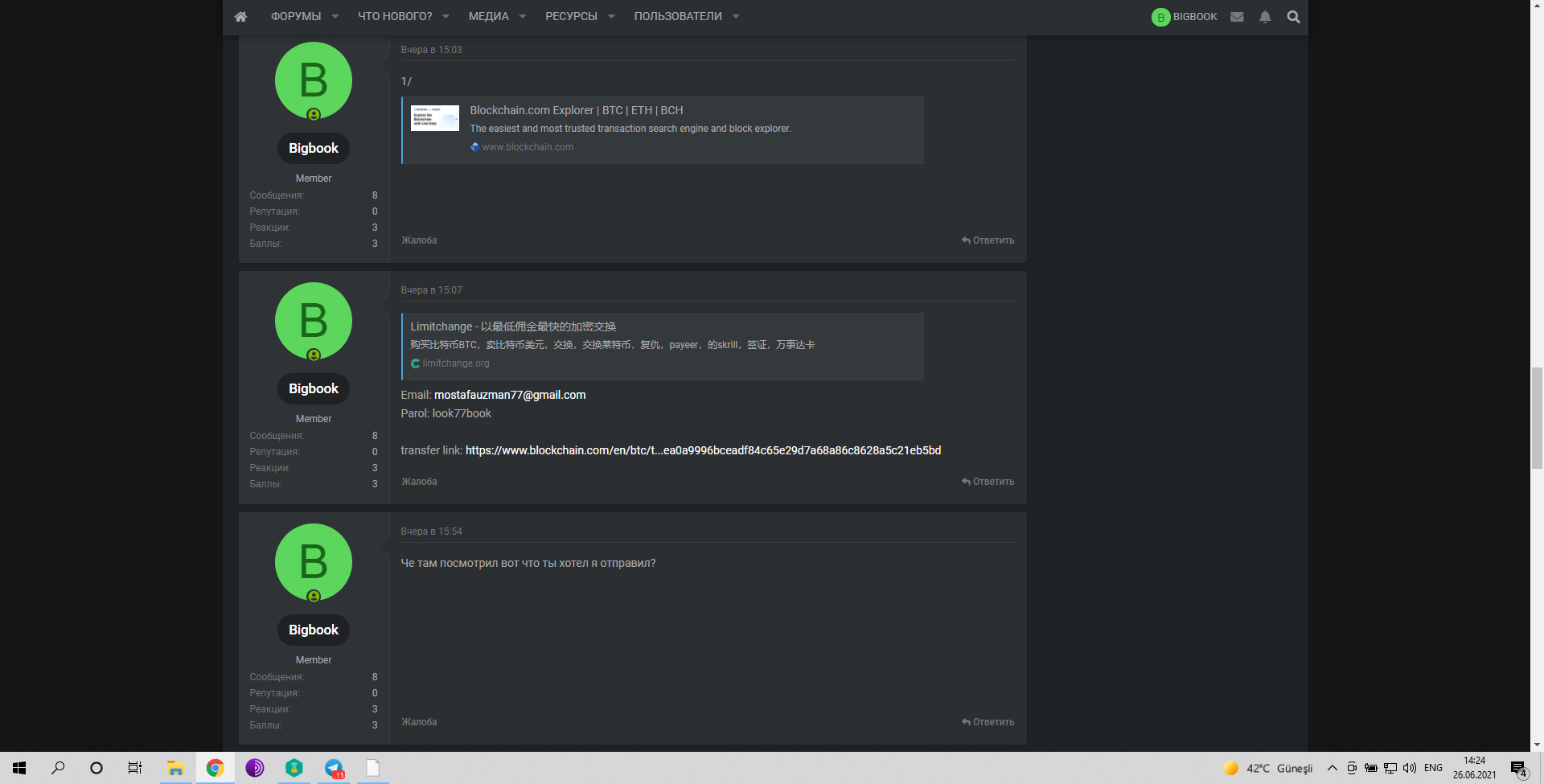The height and width of the screenshot is (784, 1544).
Task: Open the Blockchain.com Explorer preview thumbnail
Action: [x=434, y=118]
